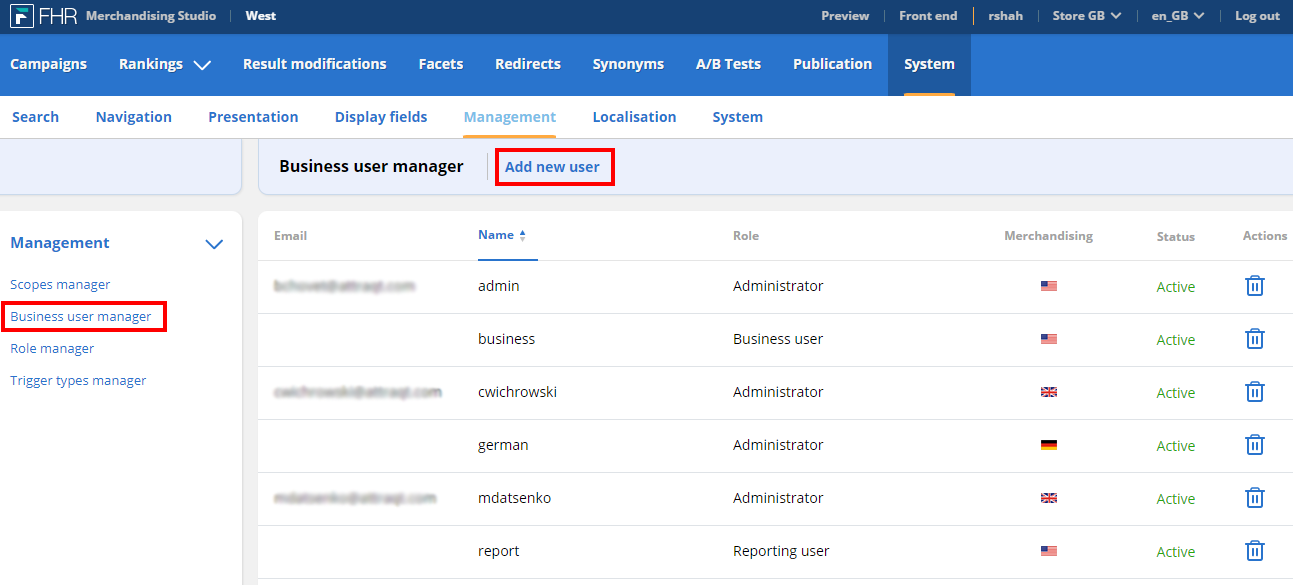Open Role manager in sidebar
Screen dimensions: 1293x585
(x=52, y=349)
